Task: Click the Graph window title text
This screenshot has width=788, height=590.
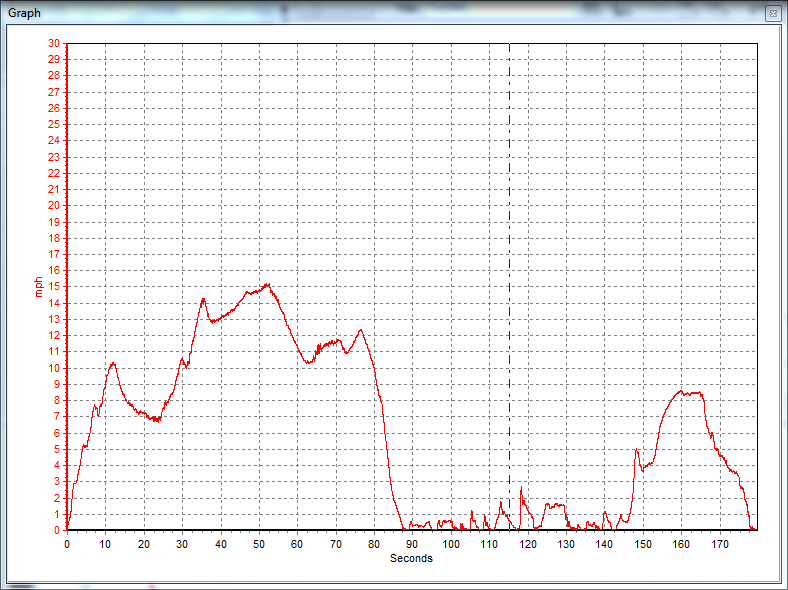Action: [x=24, y=13]
